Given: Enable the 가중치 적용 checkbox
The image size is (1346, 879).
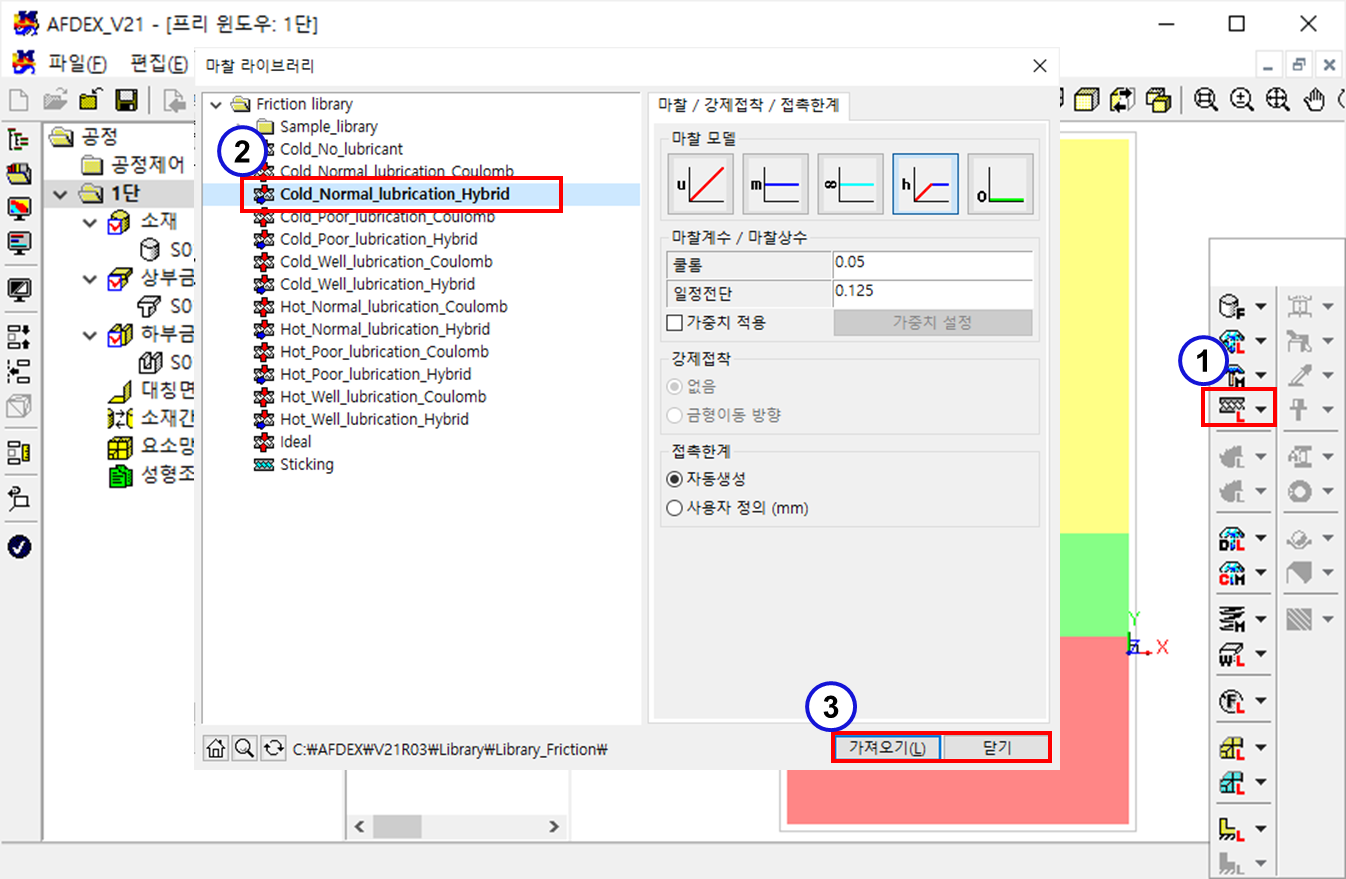Looking at the screenshot, I should click(x=674, y=323).
